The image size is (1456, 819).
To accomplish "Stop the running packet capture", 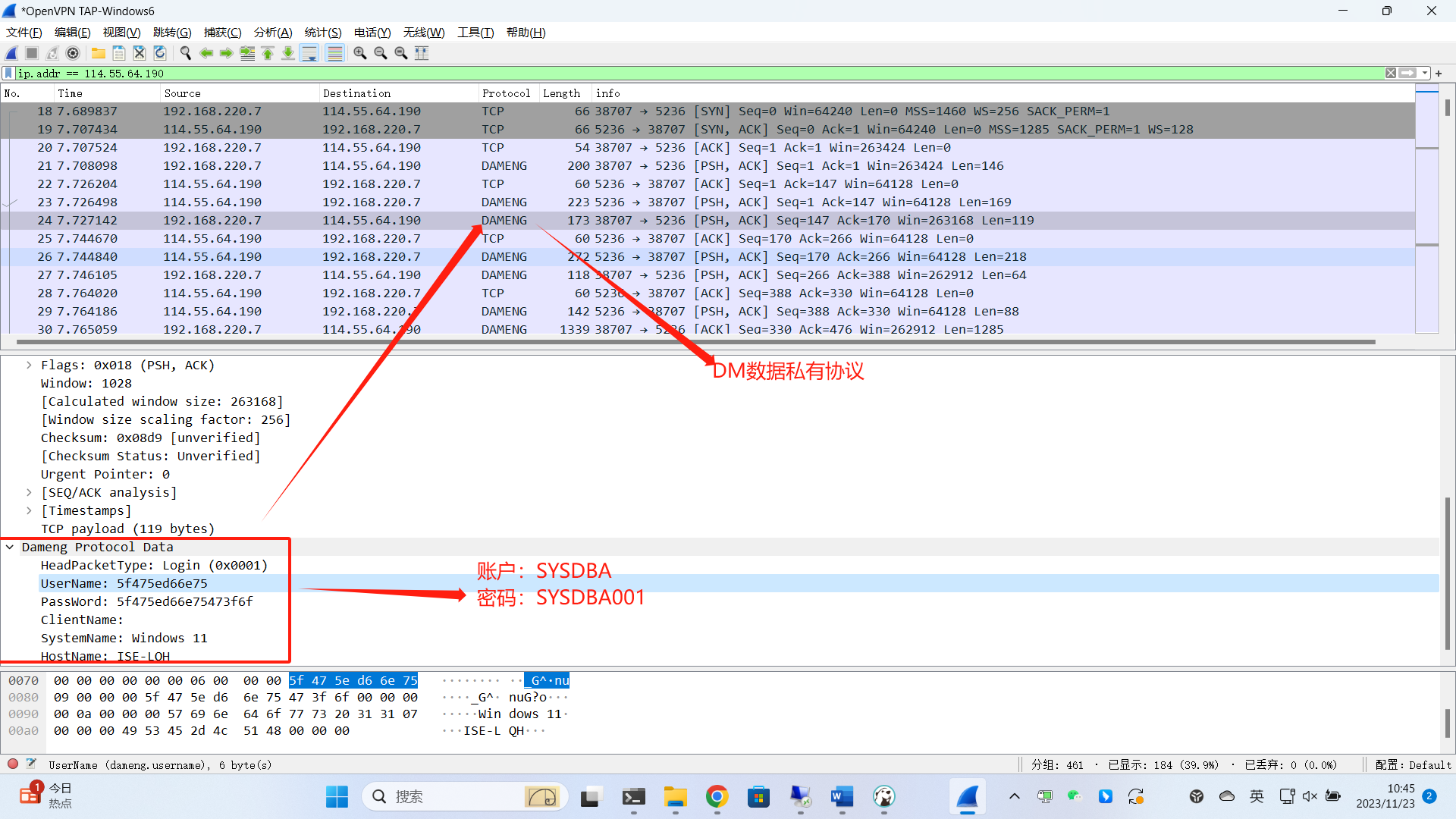I will (32, 53).
